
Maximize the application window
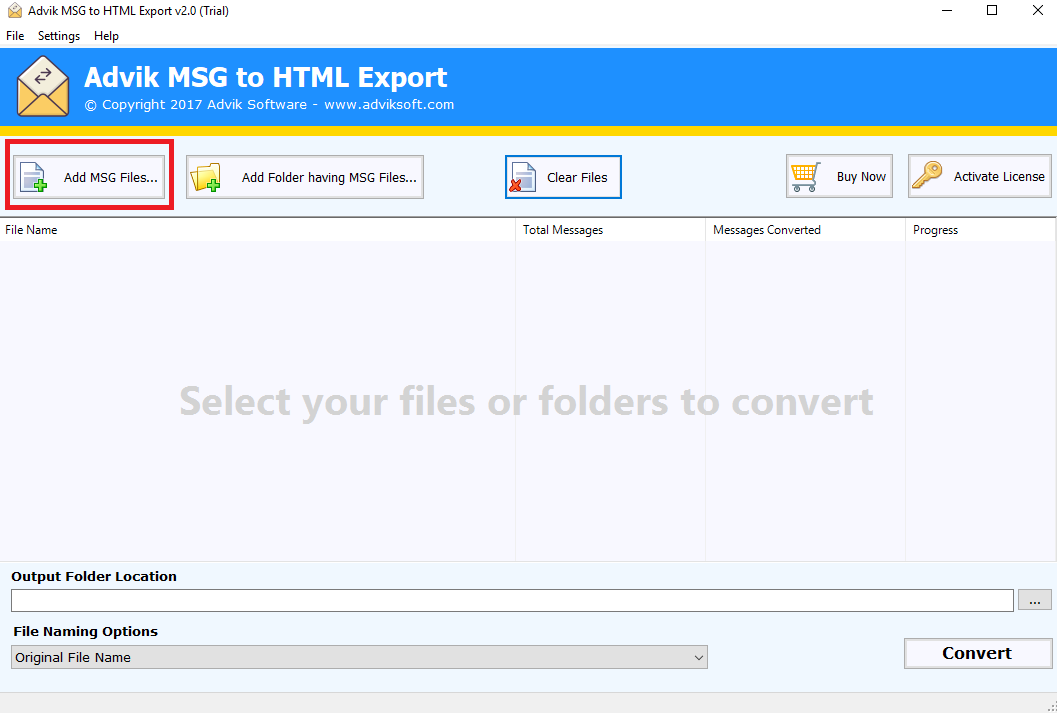[992, 11]
